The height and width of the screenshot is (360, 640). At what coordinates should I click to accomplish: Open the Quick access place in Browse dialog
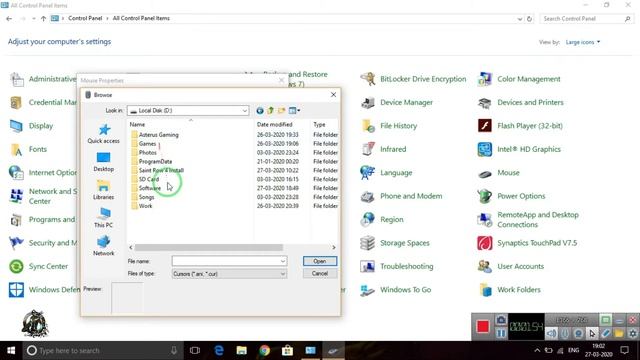[104, 133]
